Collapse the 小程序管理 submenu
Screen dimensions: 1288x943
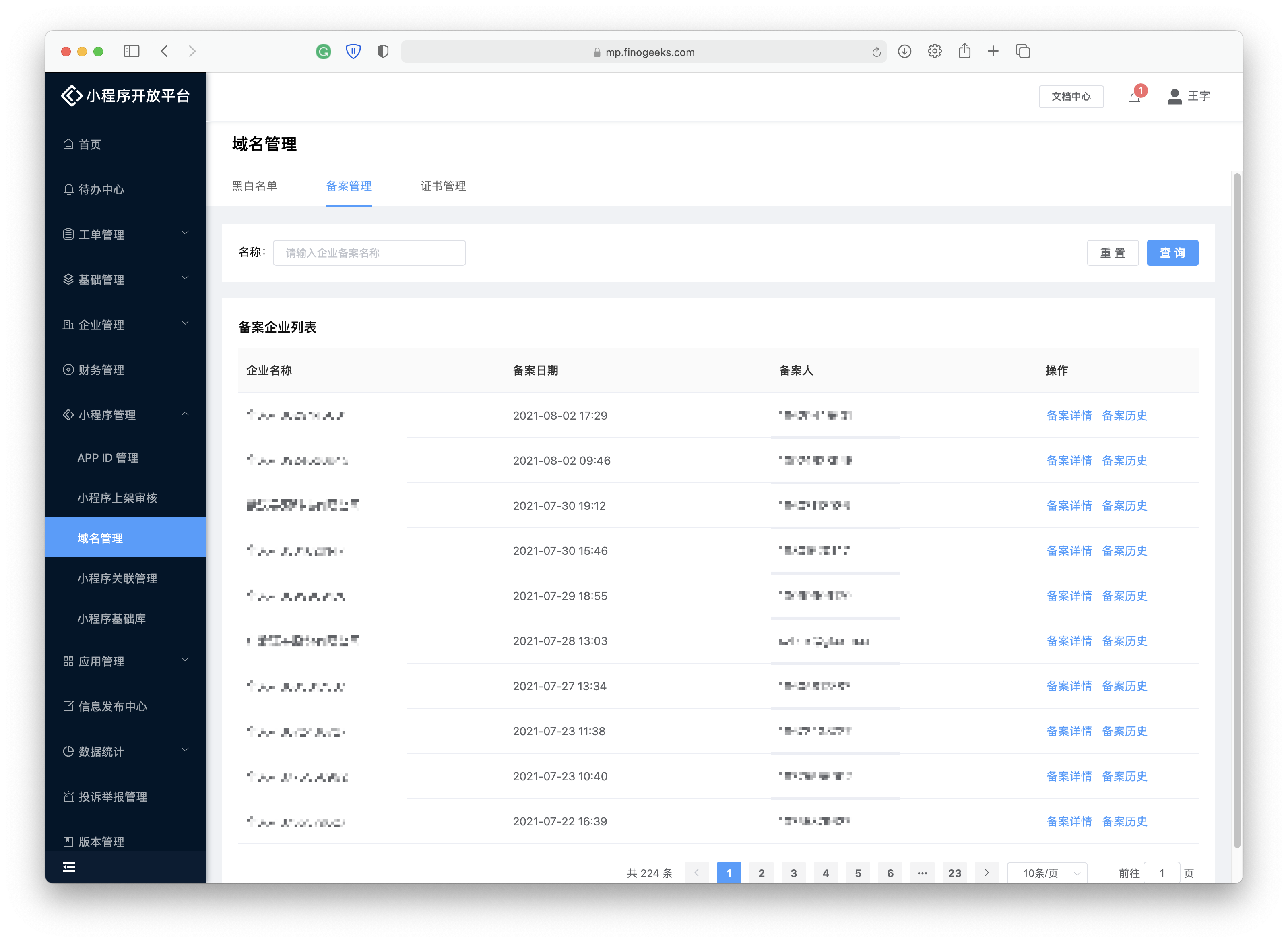[126, 415]
